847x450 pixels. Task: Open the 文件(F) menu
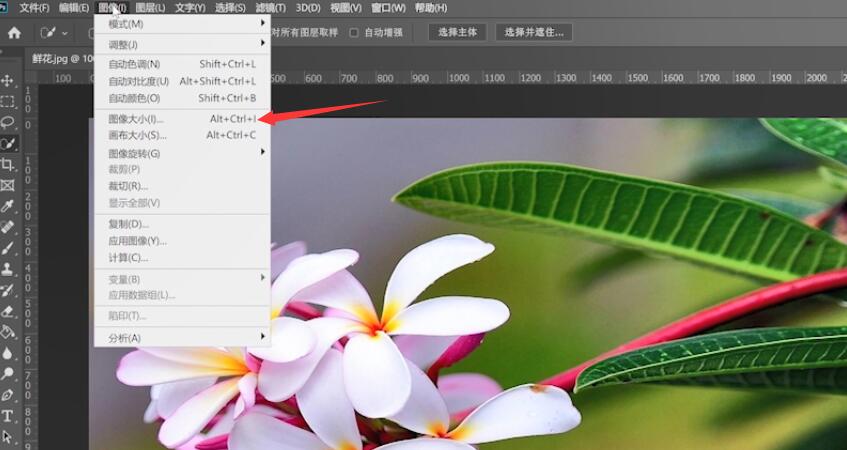coord(34,8)
